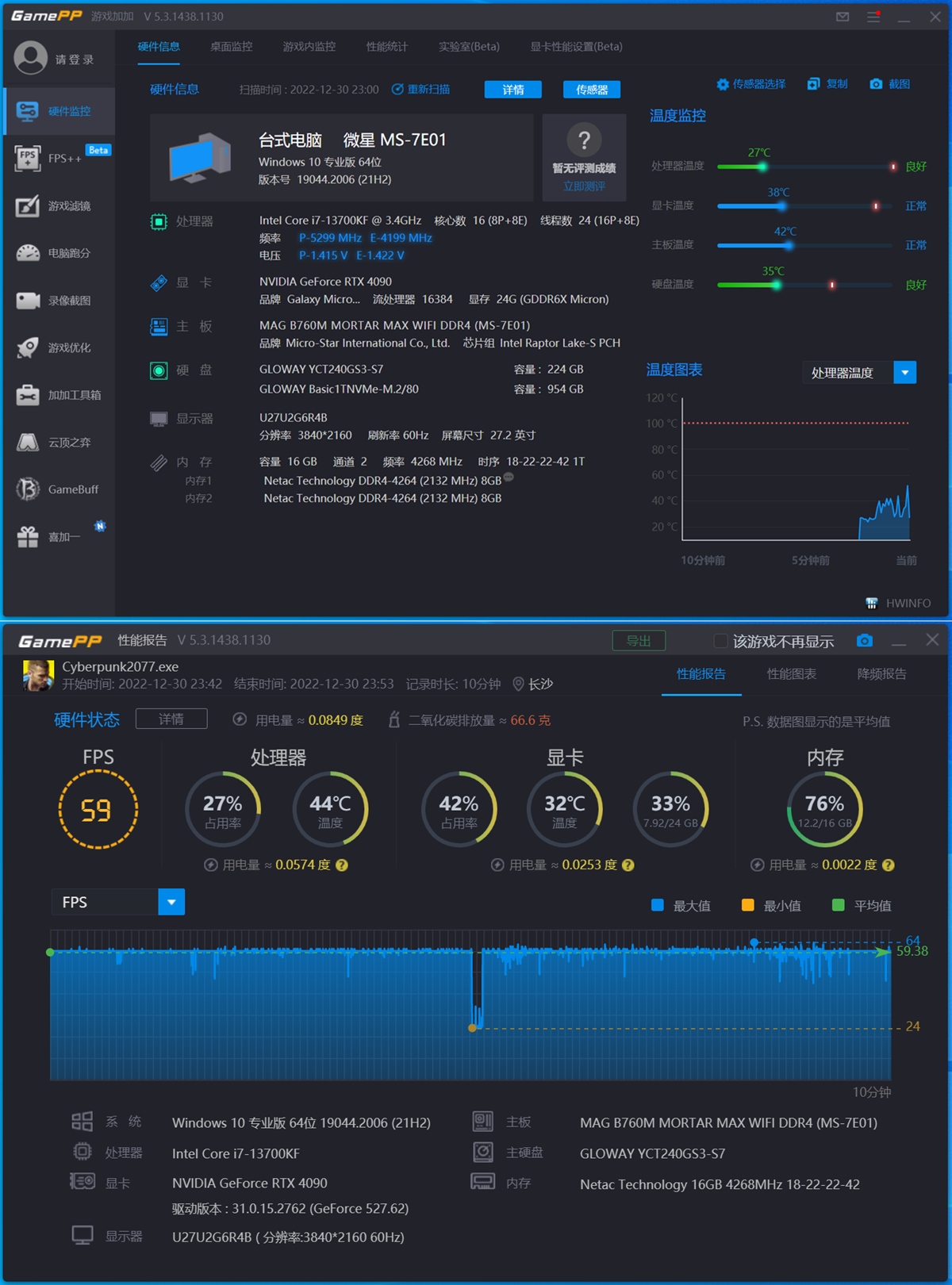This screenshot has height=1285, width=952.
Task: Switch to the 实验室(Beta) tab
Action: tap(469, 47)
